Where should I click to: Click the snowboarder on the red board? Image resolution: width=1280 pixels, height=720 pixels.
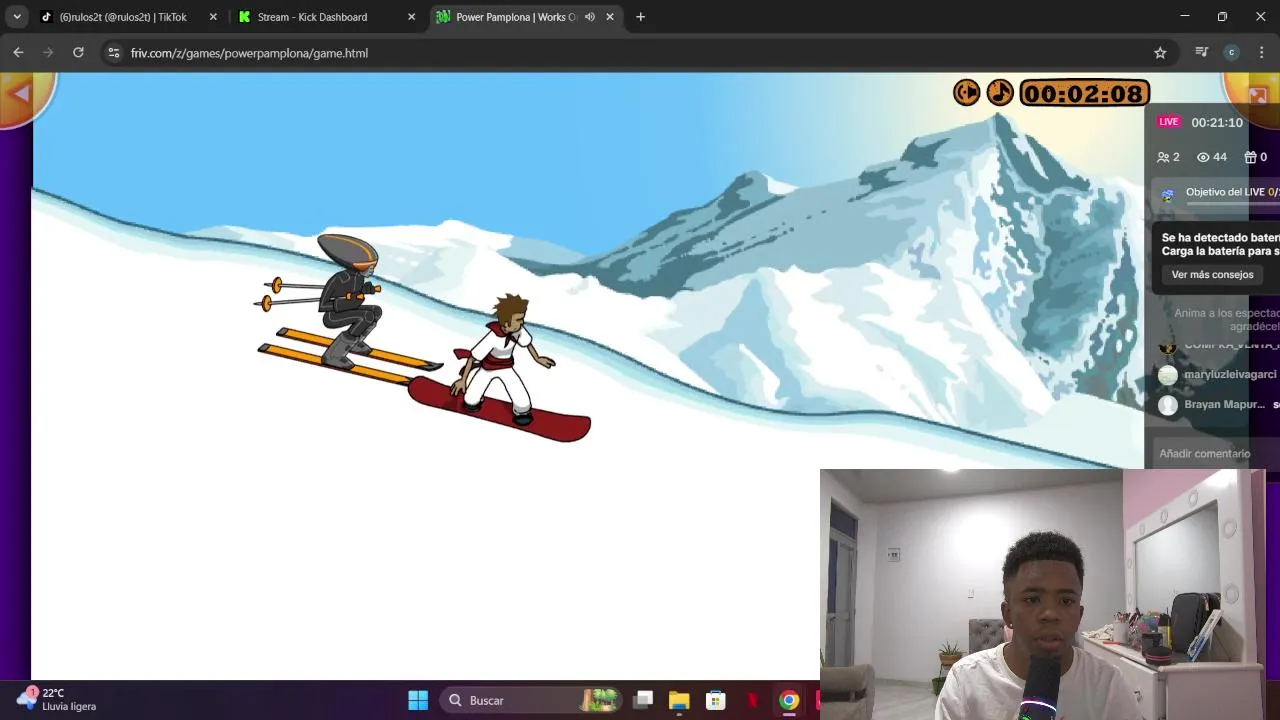[502, 368]
